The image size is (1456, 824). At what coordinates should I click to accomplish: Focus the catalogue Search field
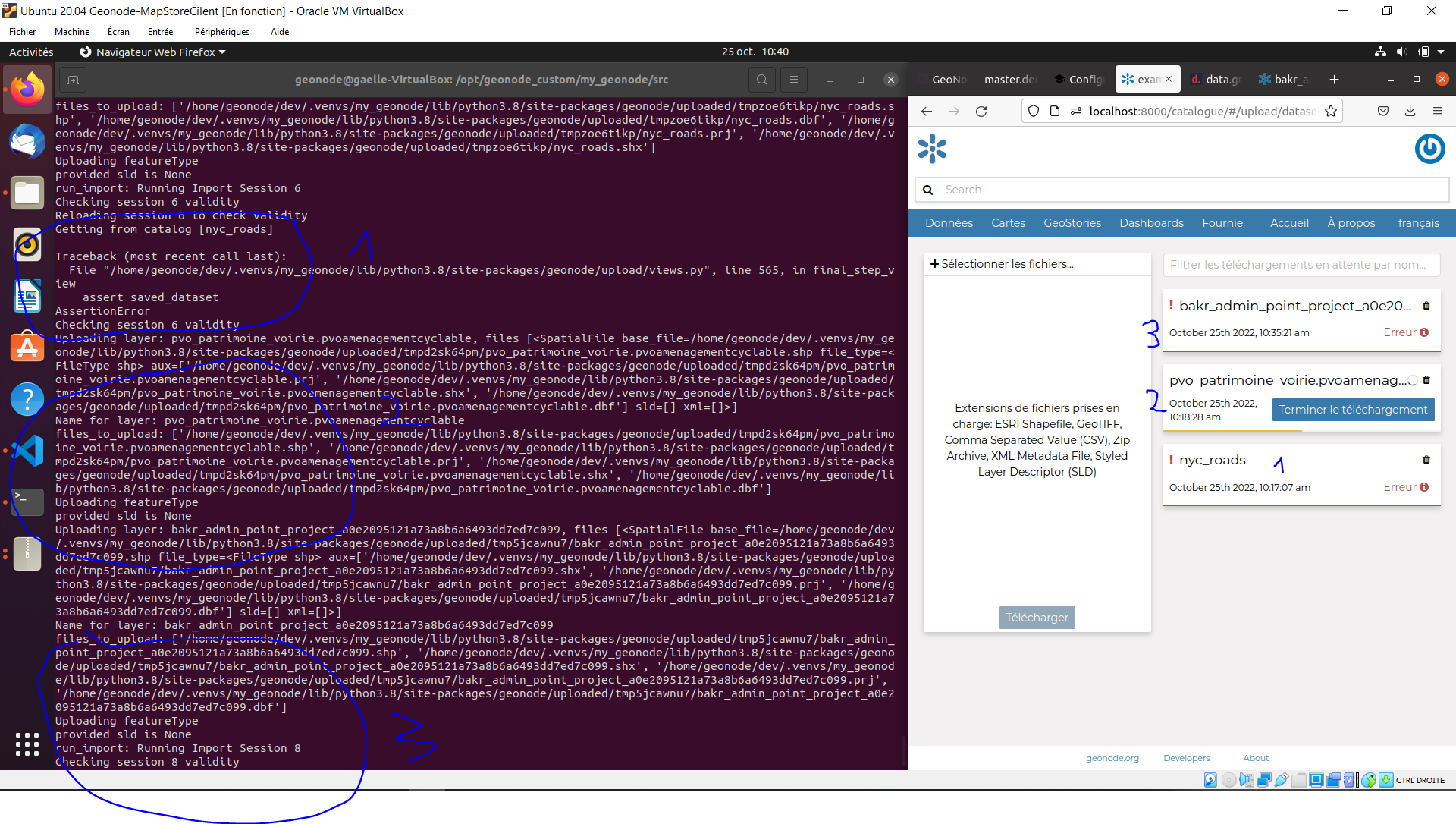1183,190
